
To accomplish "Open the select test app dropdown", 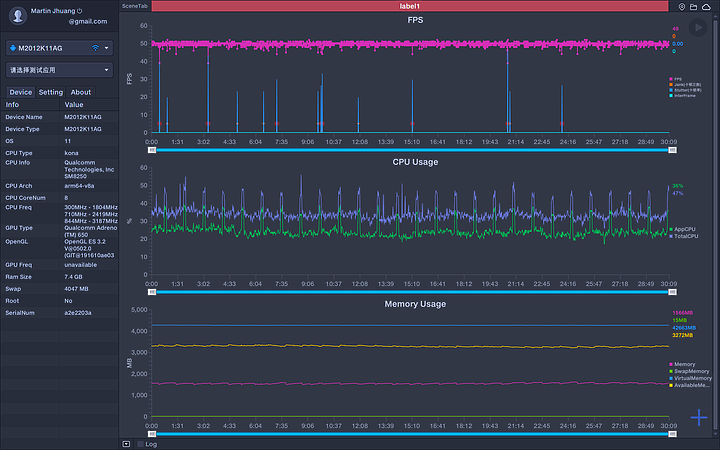I will pos(59,70).
